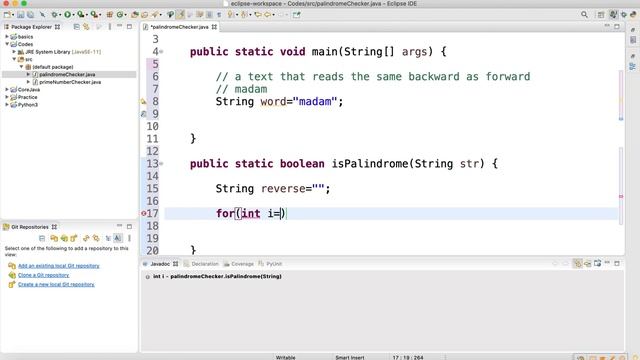Click the Save icon in the toolbar
This screenshot has width=640, height=360.
click(20, 15)
